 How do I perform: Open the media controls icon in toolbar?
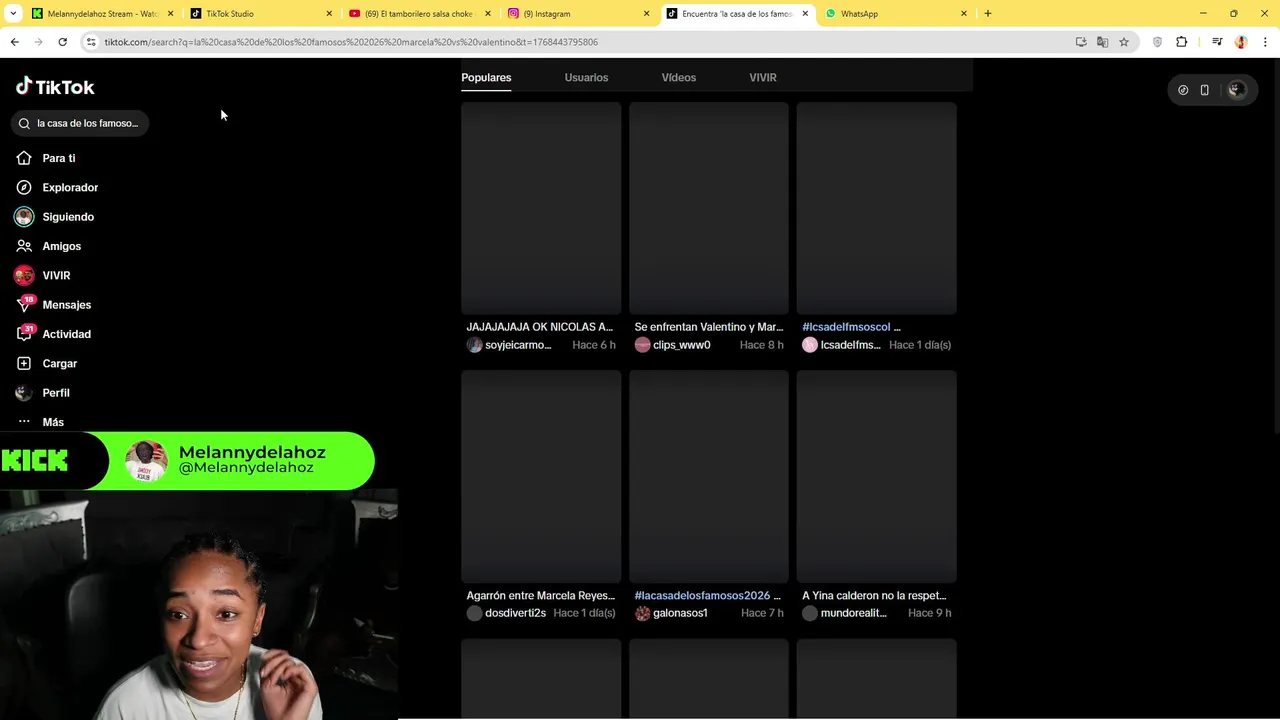click(x=1217, y=42)
